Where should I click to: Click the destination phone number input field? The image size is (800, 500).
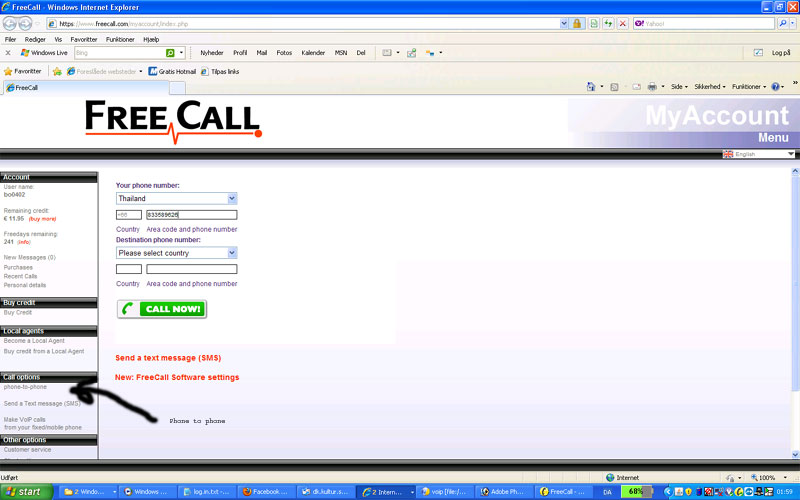pyautogui.click(x=192, y=269)
